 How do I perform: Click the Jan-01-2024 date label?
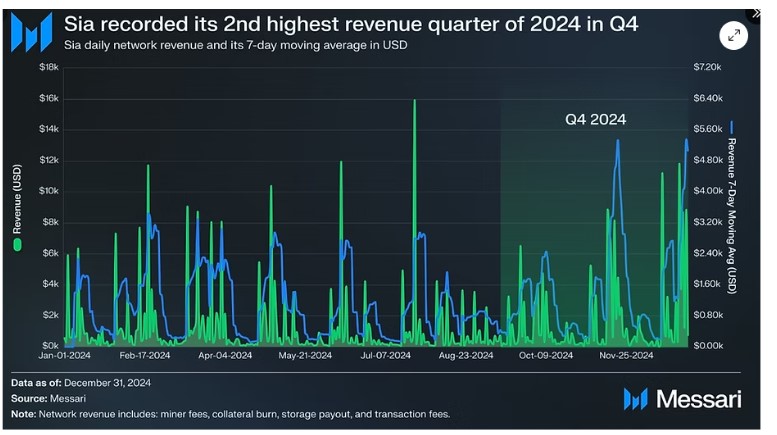pyautogui.click(x=64, y=355)
